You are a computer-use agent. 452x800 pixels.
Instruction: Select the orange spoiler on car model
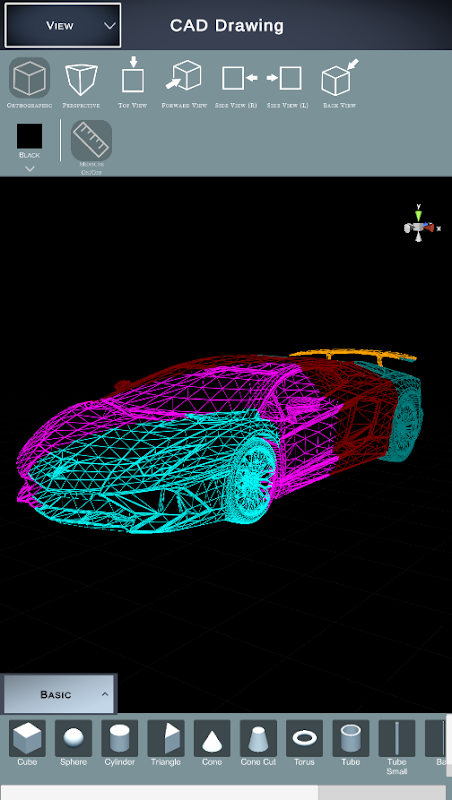353,355
